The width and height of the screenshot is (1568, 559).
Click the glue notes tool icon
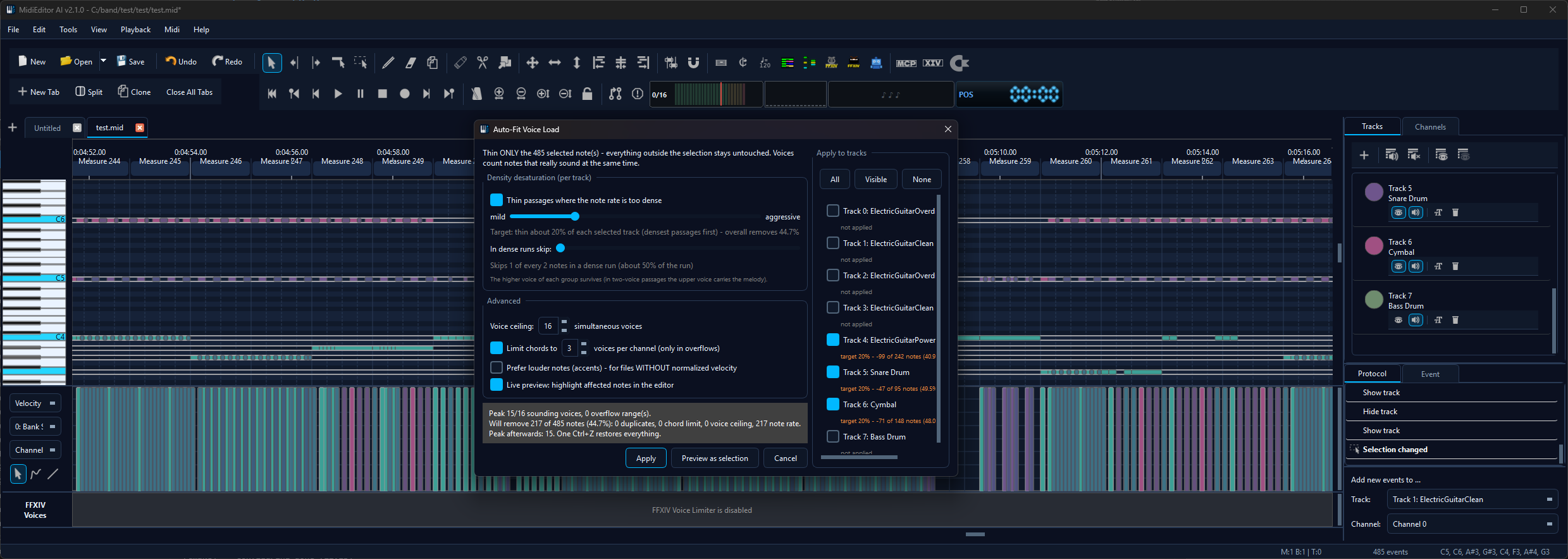505,62
